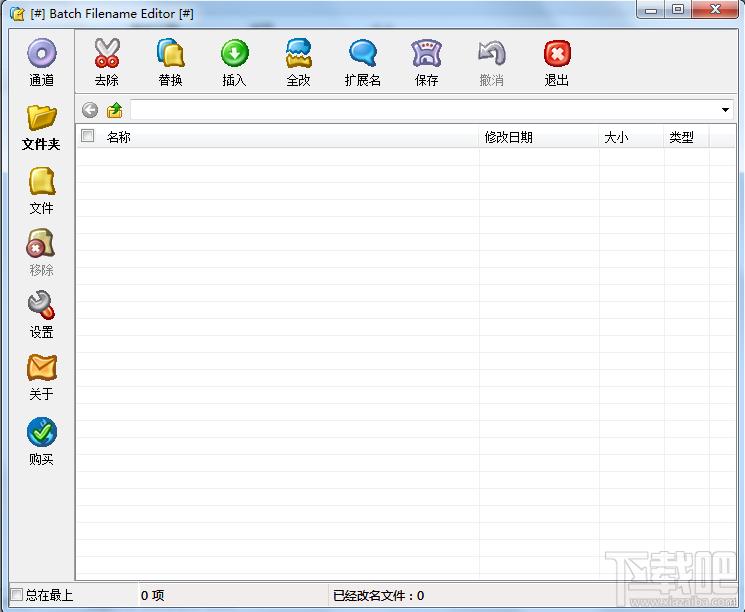Viewport: 745px width, 612px height.
Task: Expand the path dropdown arrow
Action: pos(725,110)
